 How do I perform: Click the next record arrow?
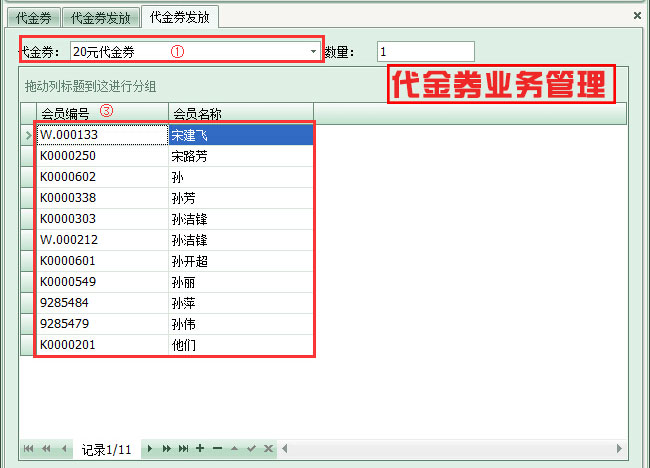pyautogui.click(x=151, y=449)
